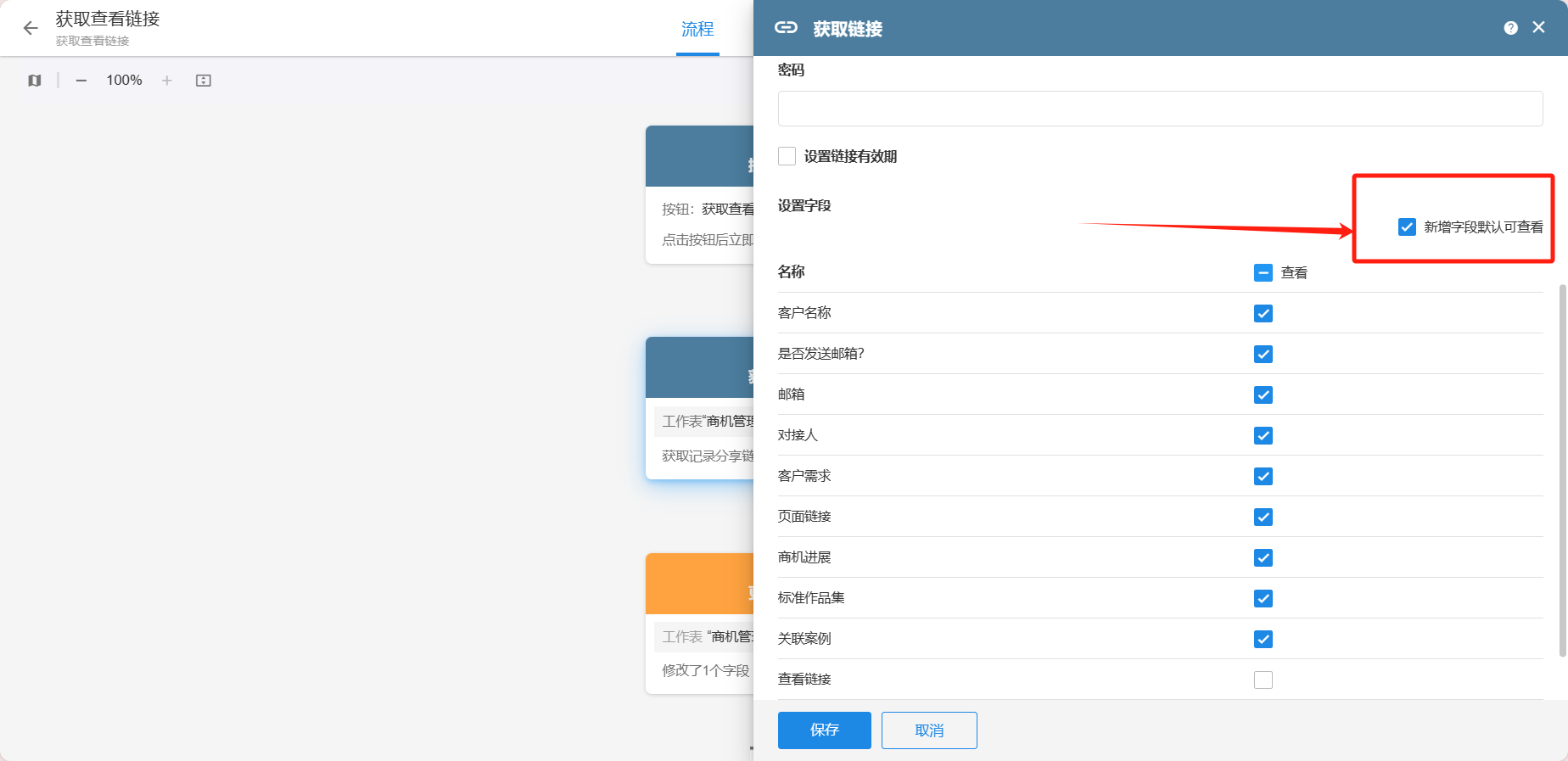Viewport: 1568px width, 761px height.
Task: Click the fit-to-screen icon
Action: (204, 81)
